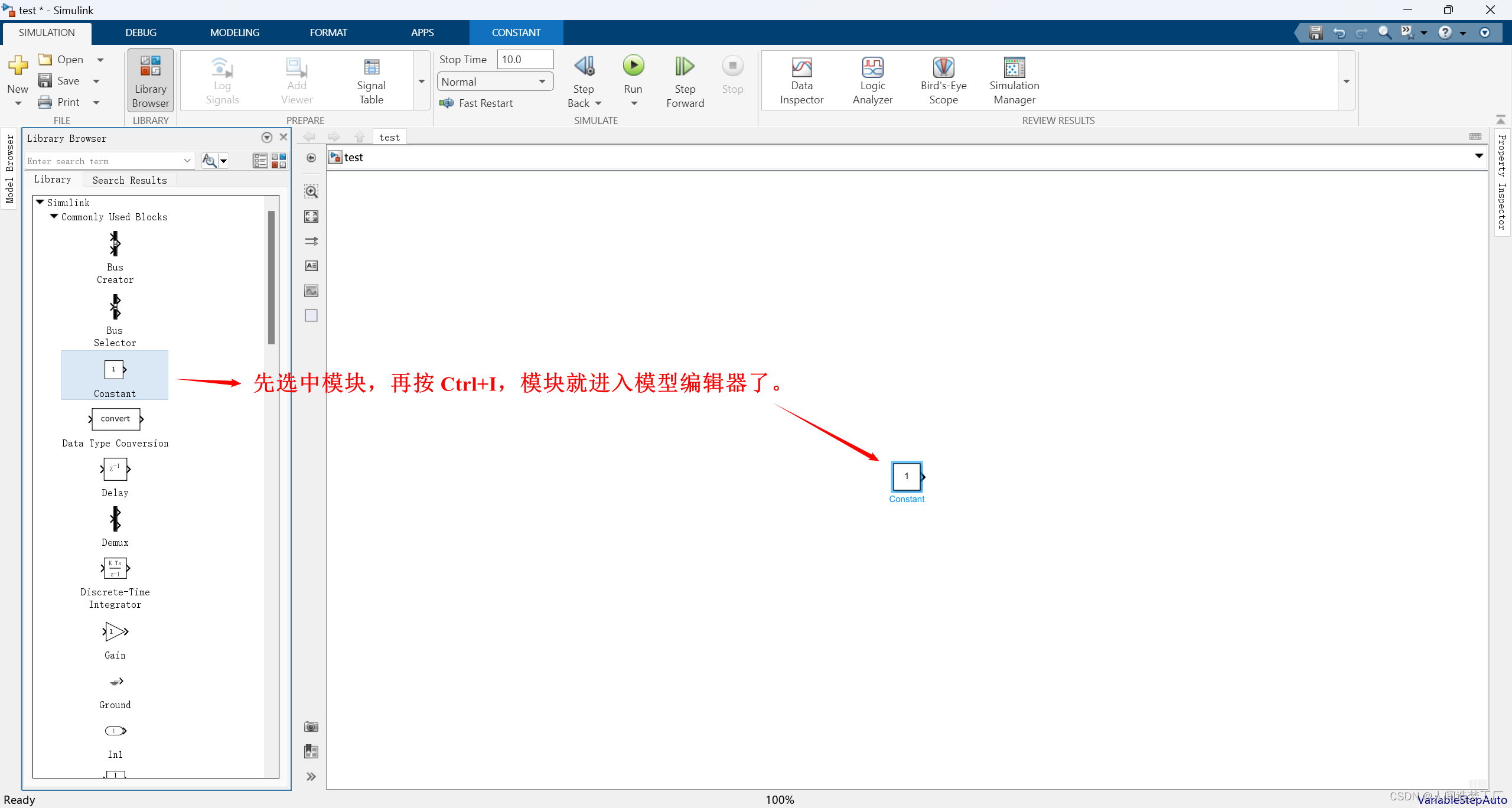The width and height of the screenshot is (1512, 808).
Task: Switch to the MODELING ribbon tab
Action: coord(234,32)
